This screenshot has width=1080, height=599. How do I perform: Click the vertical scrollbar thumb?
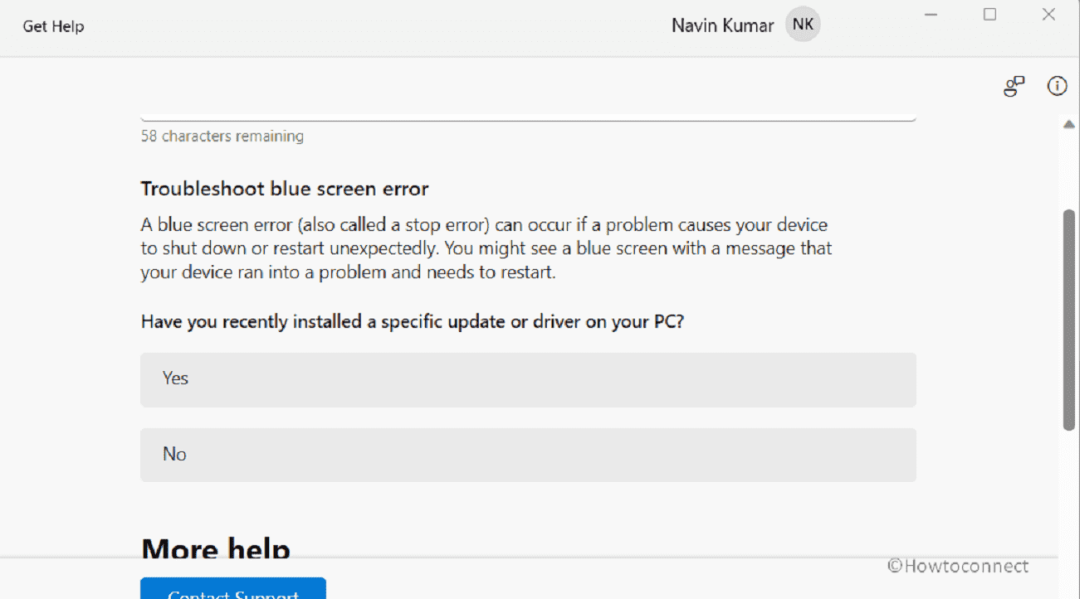(1068, 320)
